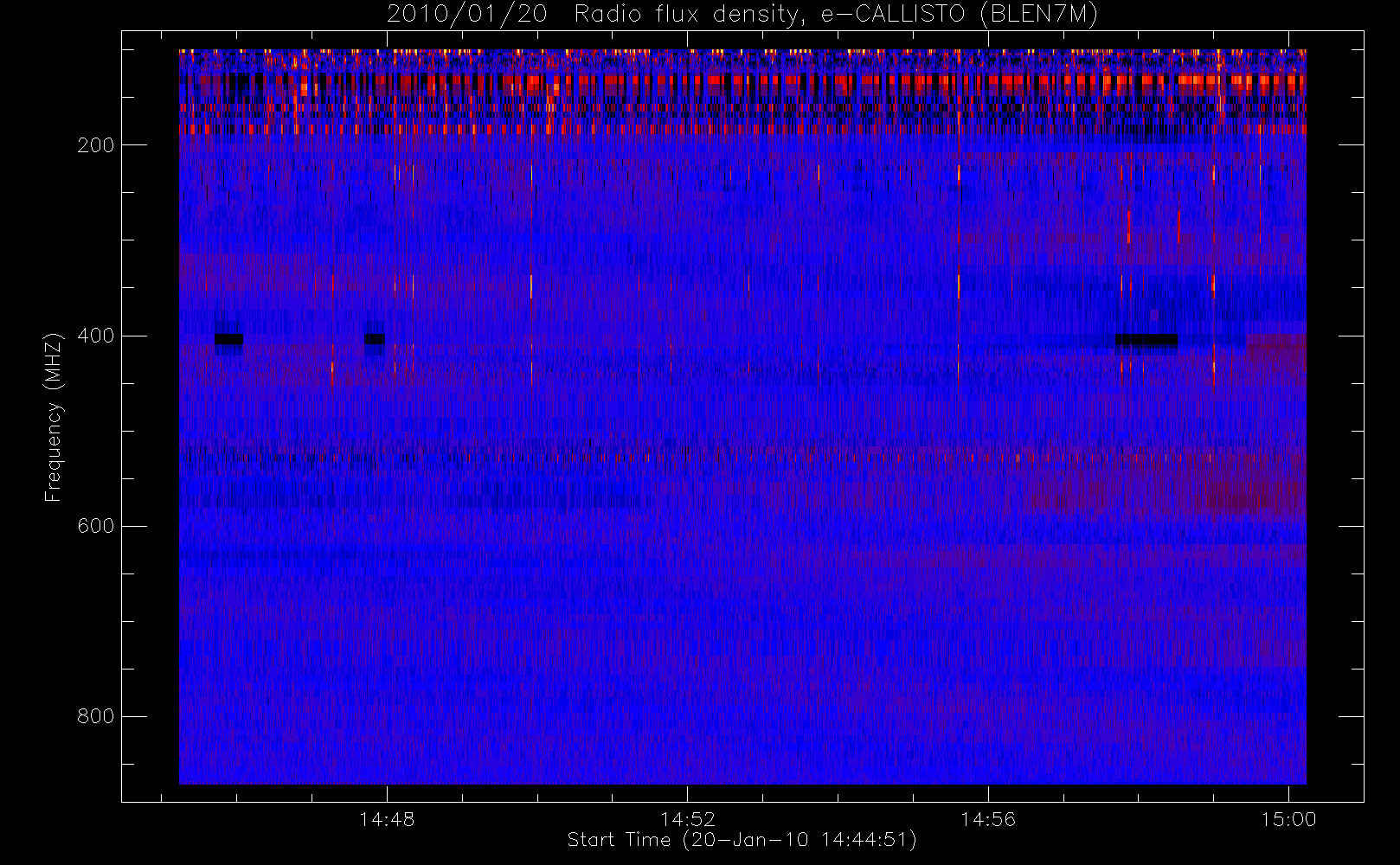Click the 14:48 time tick label

tap(387, 819)
